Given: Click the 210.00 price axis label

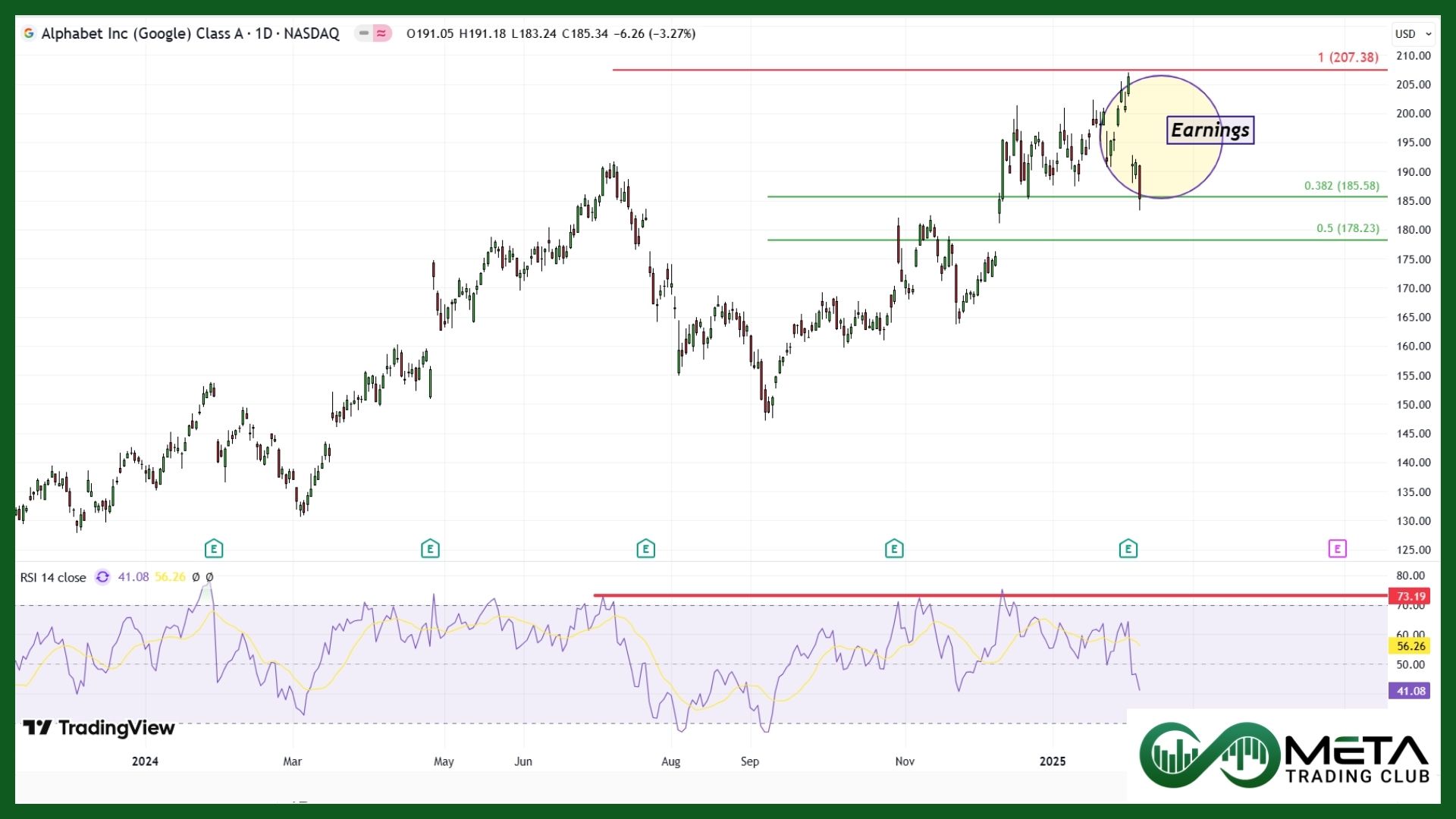Looking at the screenshot, I should click(x=1414, y=56).
